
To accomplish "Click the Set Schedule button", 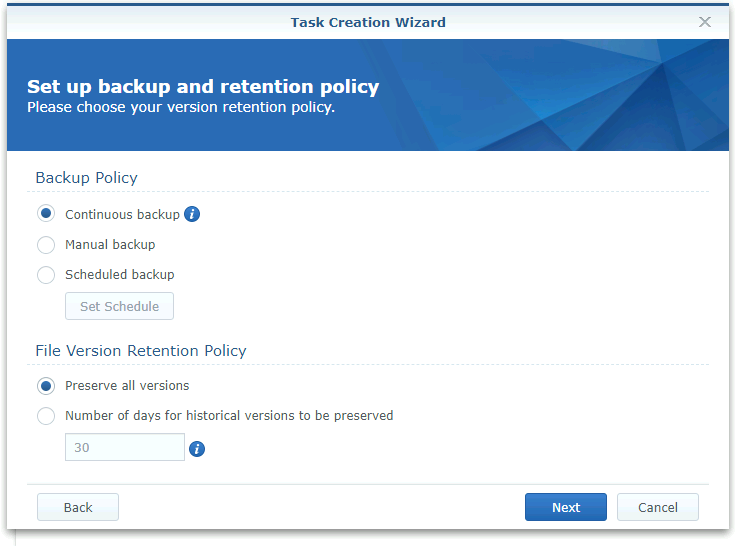I will [x=119, y=306].
